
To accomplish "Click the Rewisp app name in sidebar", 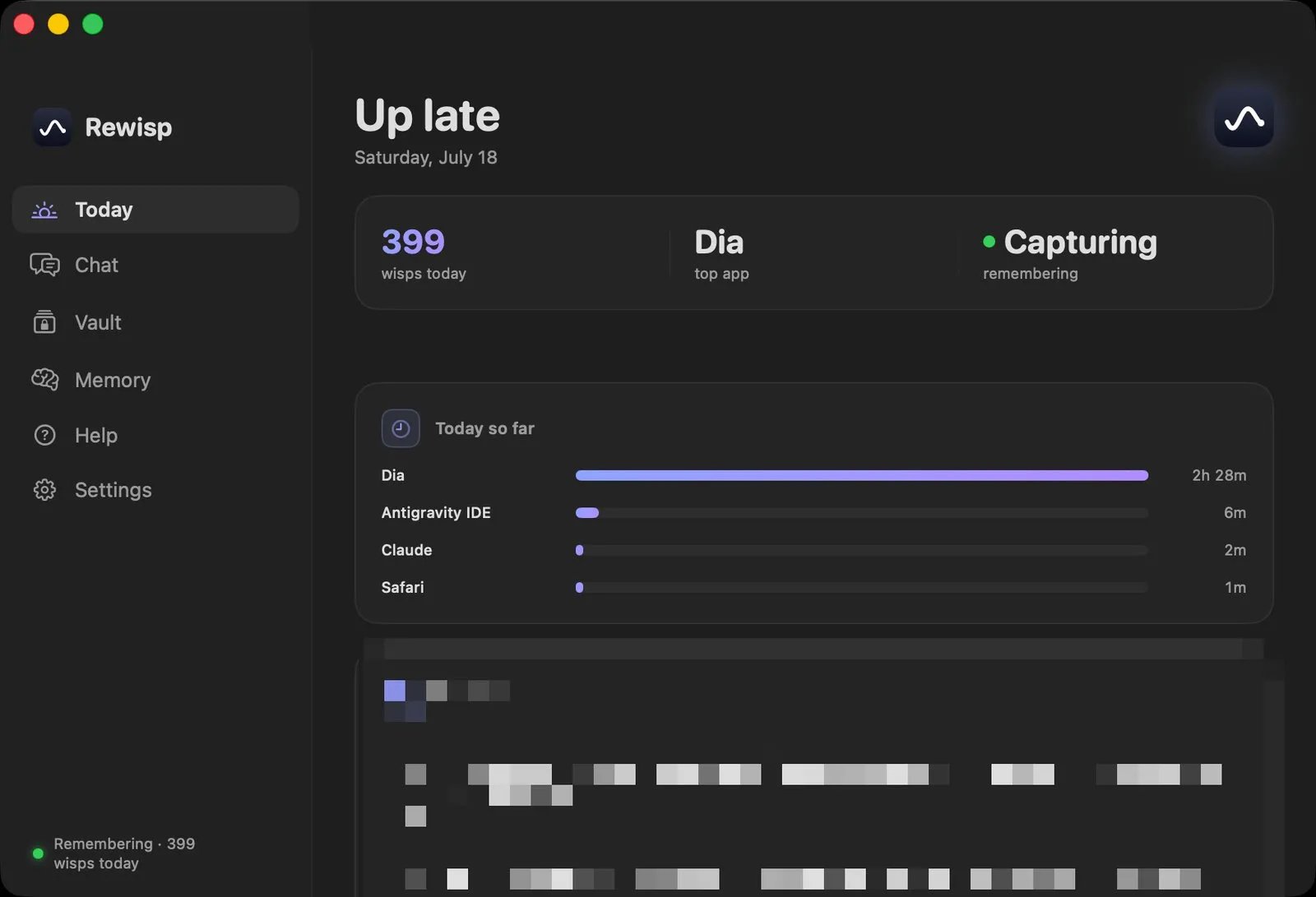I will (x=128, y=127).
